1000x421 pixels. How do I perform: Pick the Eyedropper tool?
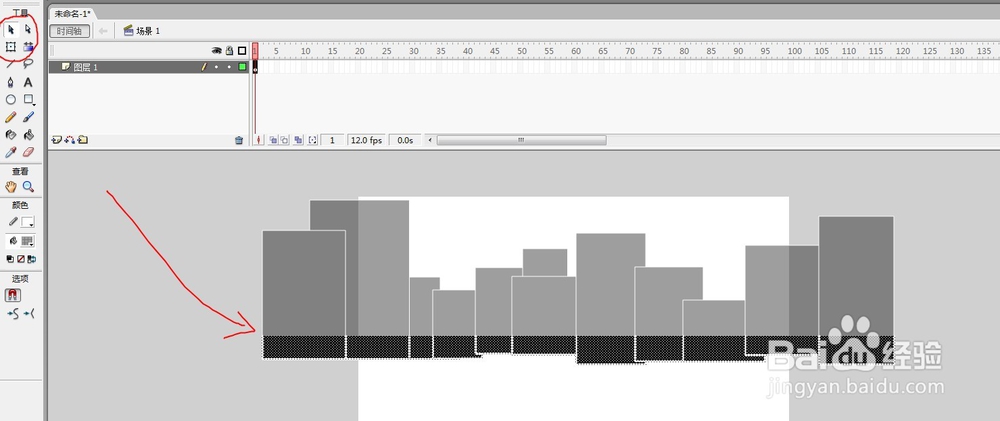(11, 152)
